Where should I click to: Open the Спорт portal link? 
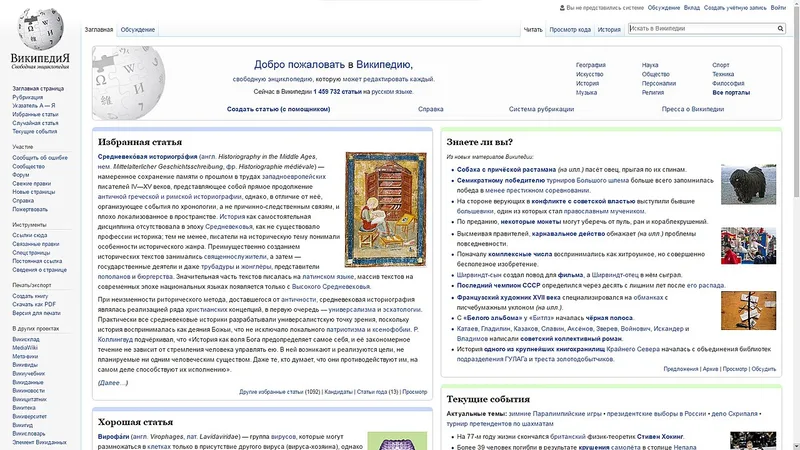point(721,65)
